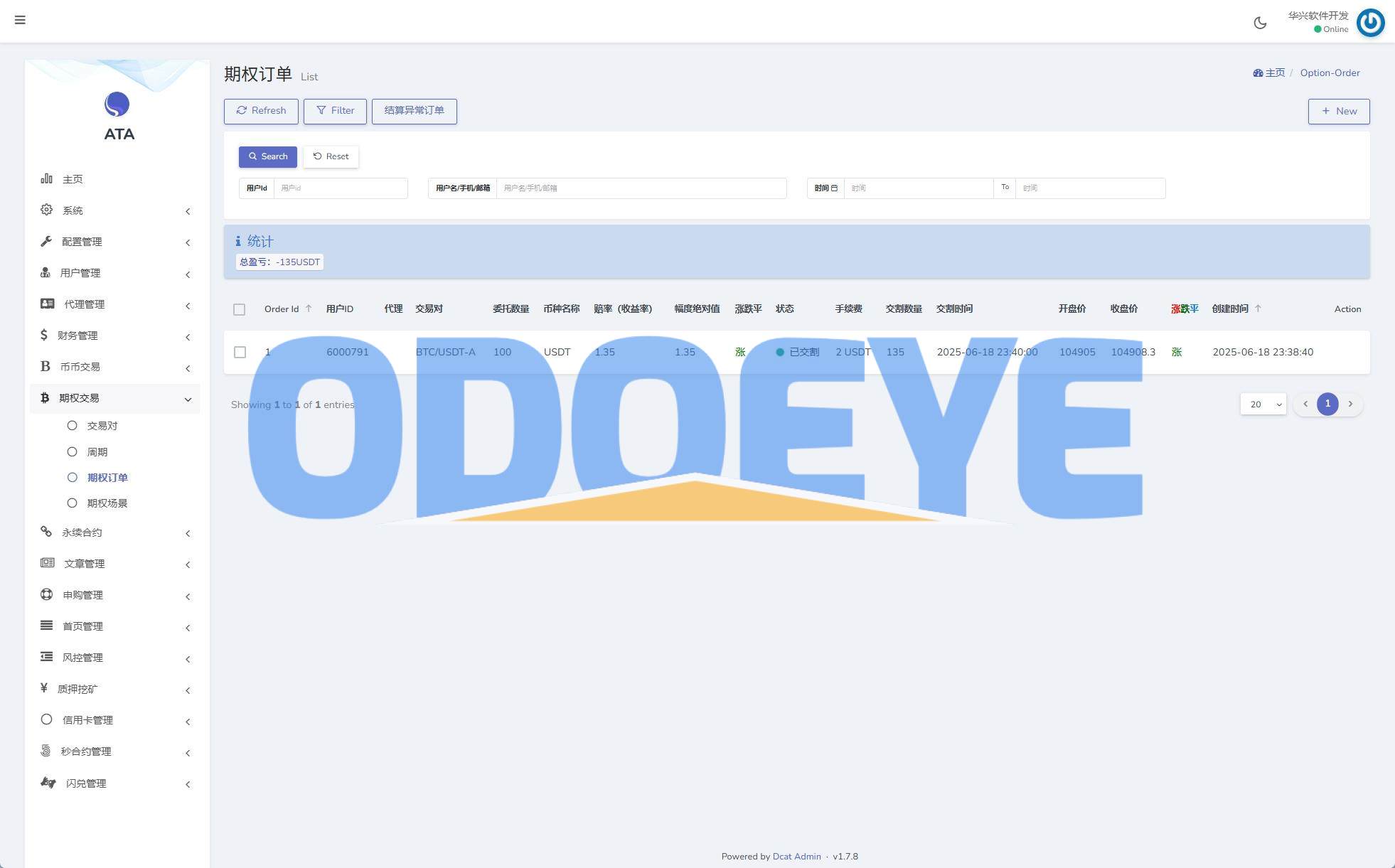The height and width of the screenshot is (868, 1395).
Task: Check the select-all header checkbox
Action: 240,309
